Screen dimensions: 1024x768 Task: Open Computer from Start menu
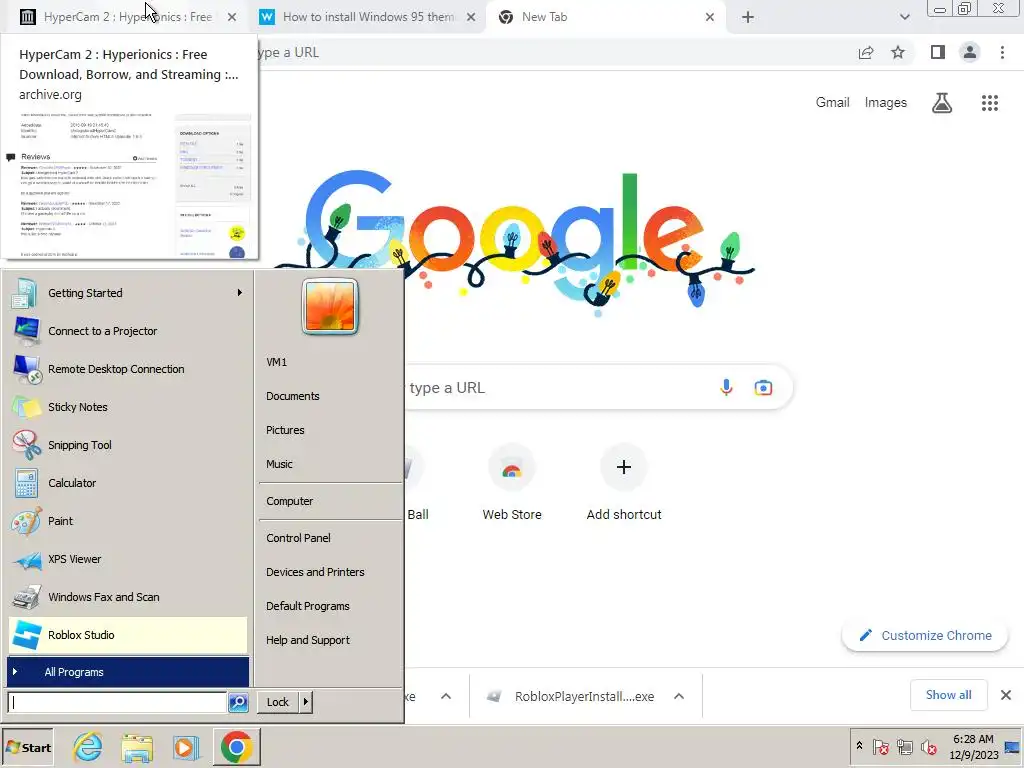330,501
